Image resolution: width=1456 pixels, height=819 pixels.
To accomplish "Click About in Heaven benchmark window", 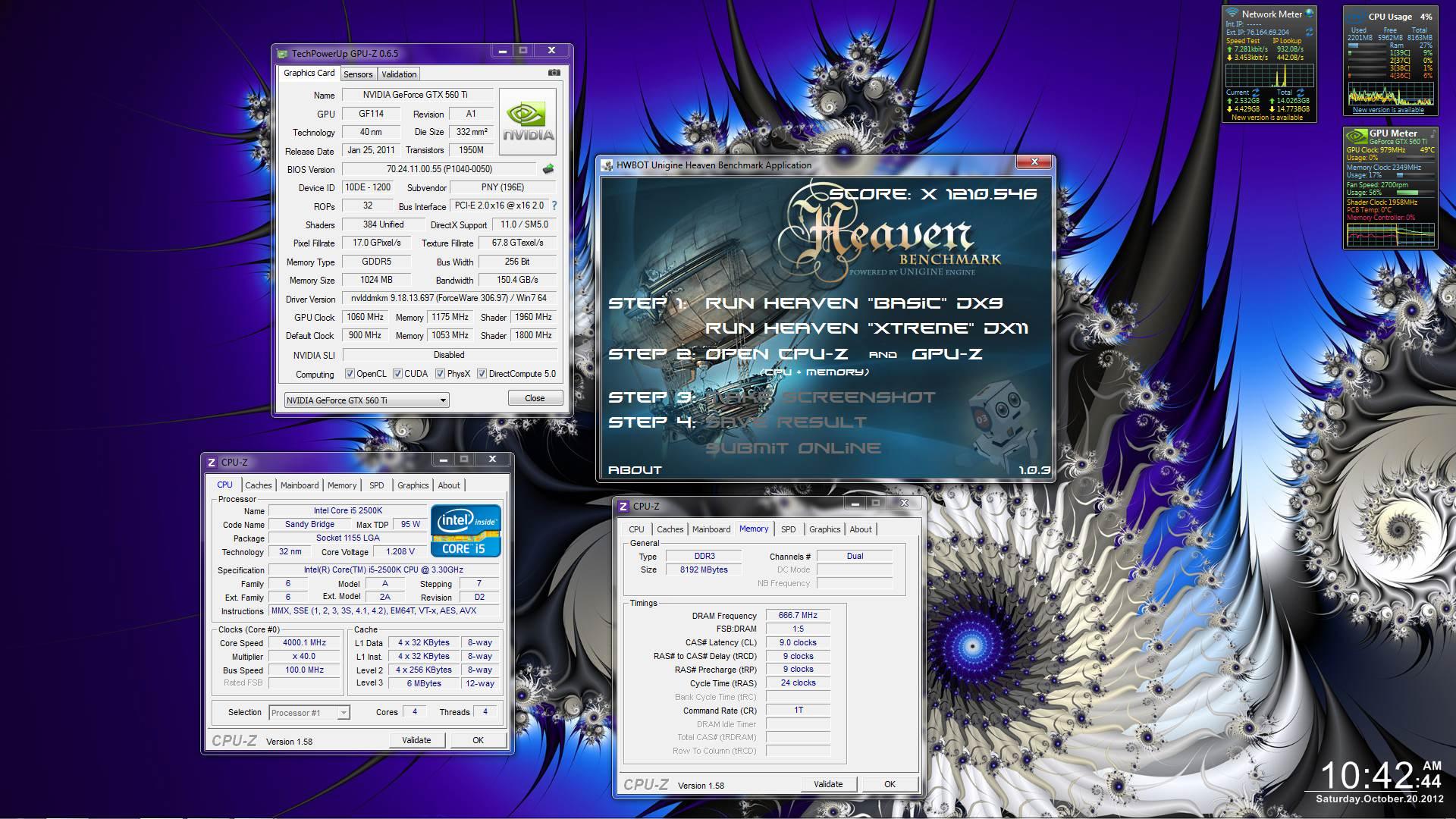I will click(x=635, y=470).
